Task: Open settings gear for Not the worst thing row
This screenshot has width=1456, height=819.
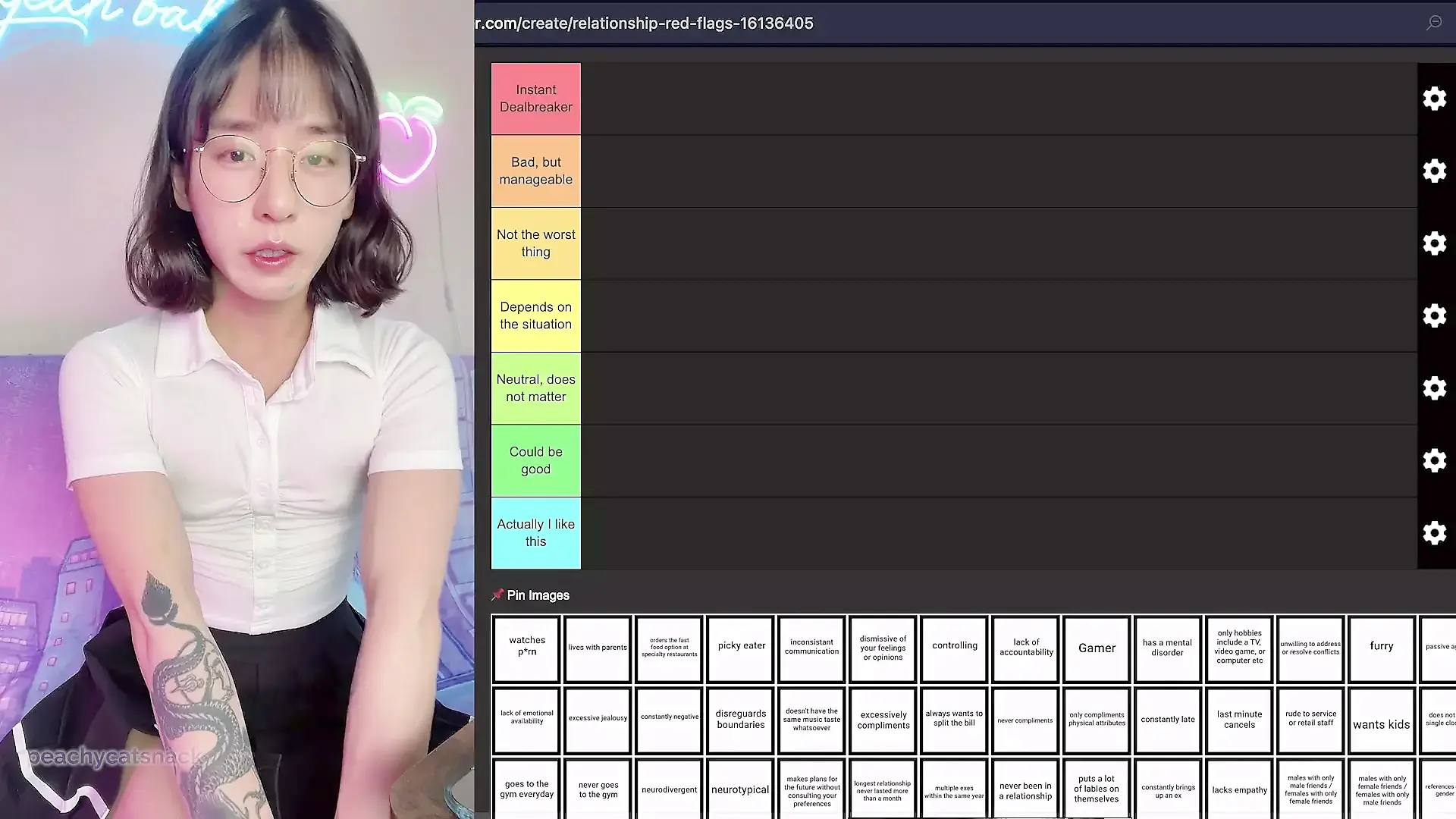Action: (1434, 243)
